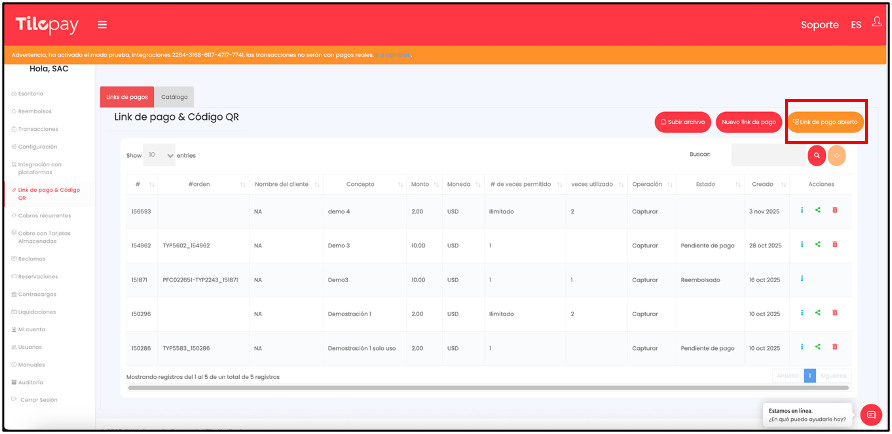Open the hamburger menu next to Tilopay logo
This screenshot has width=892, height=434.
102,24
